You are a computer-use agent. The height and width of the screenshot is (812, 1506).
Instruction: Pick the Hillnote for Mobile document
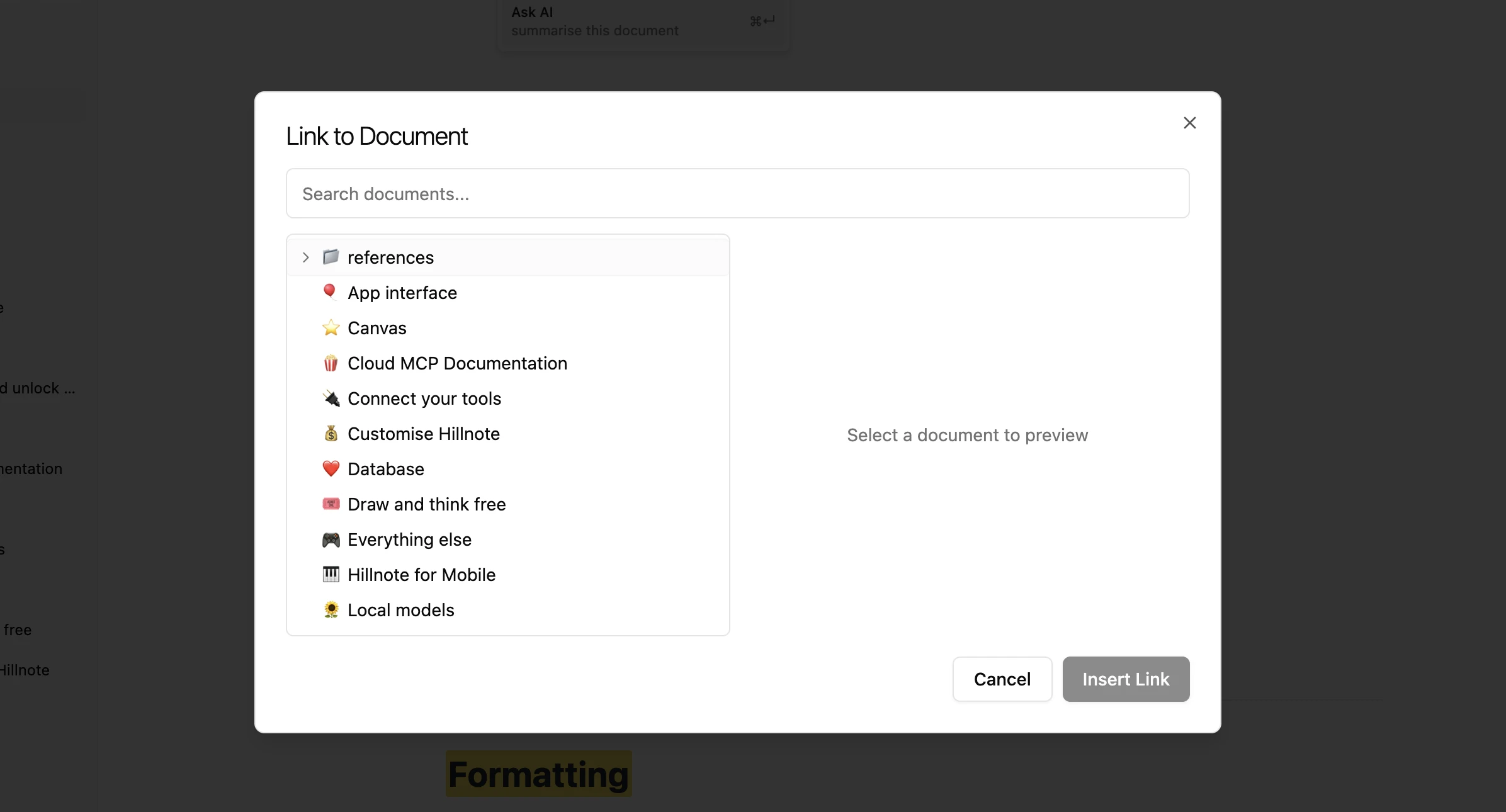[508, 575]
